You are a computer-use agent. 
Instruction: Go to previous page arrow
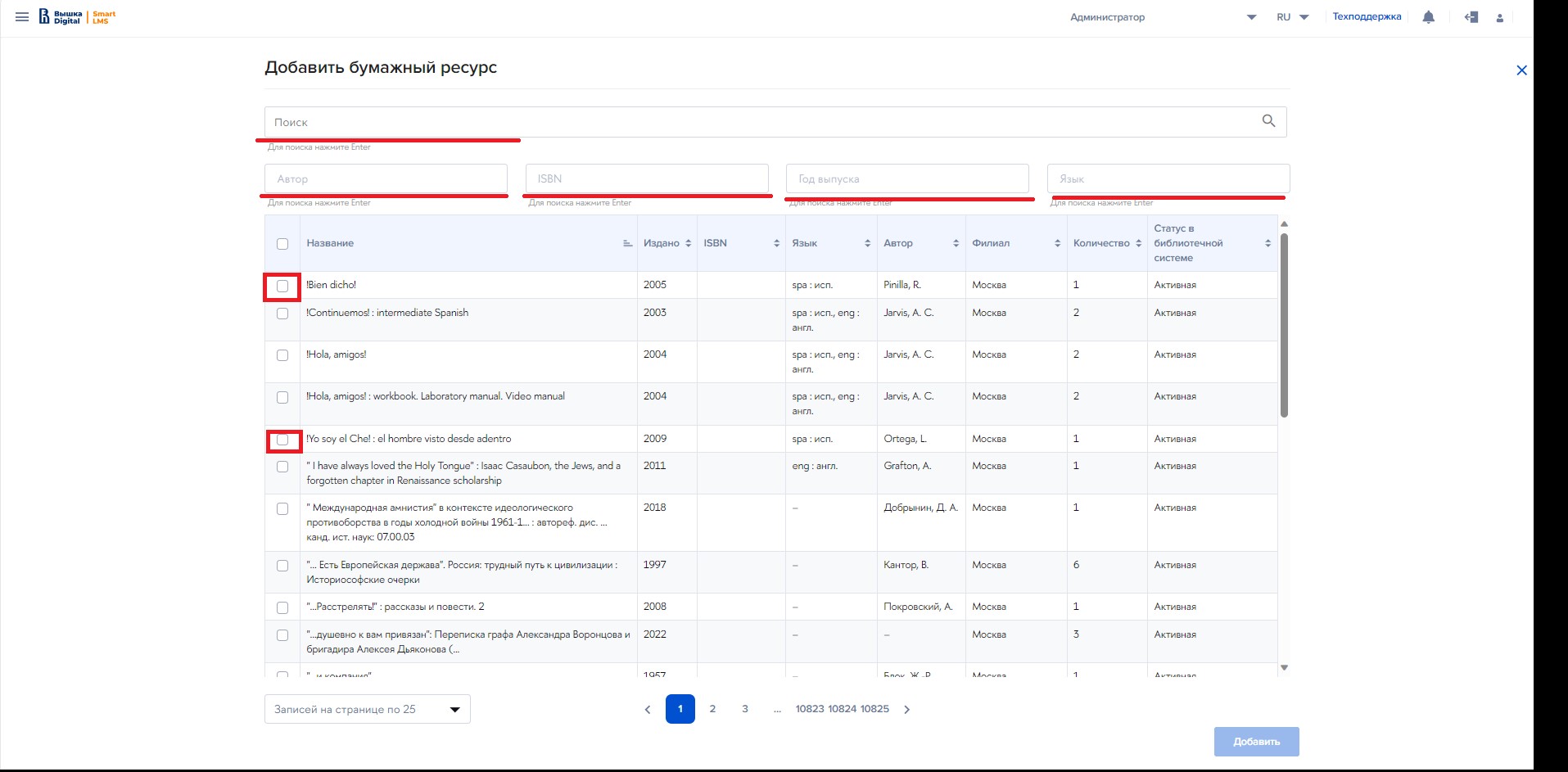tap(648, 710)
